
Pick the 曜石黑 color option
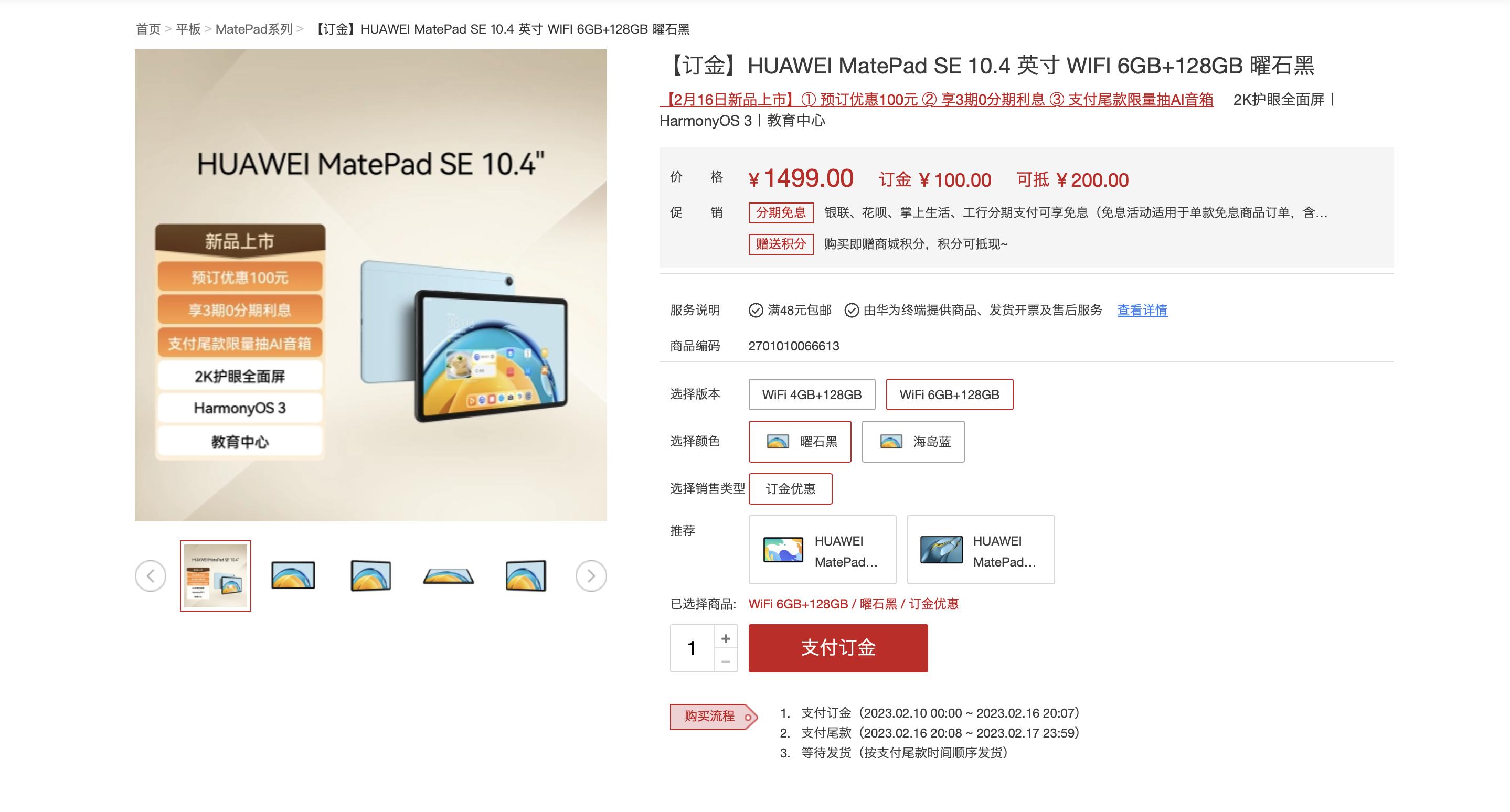(x=800, y=442)
